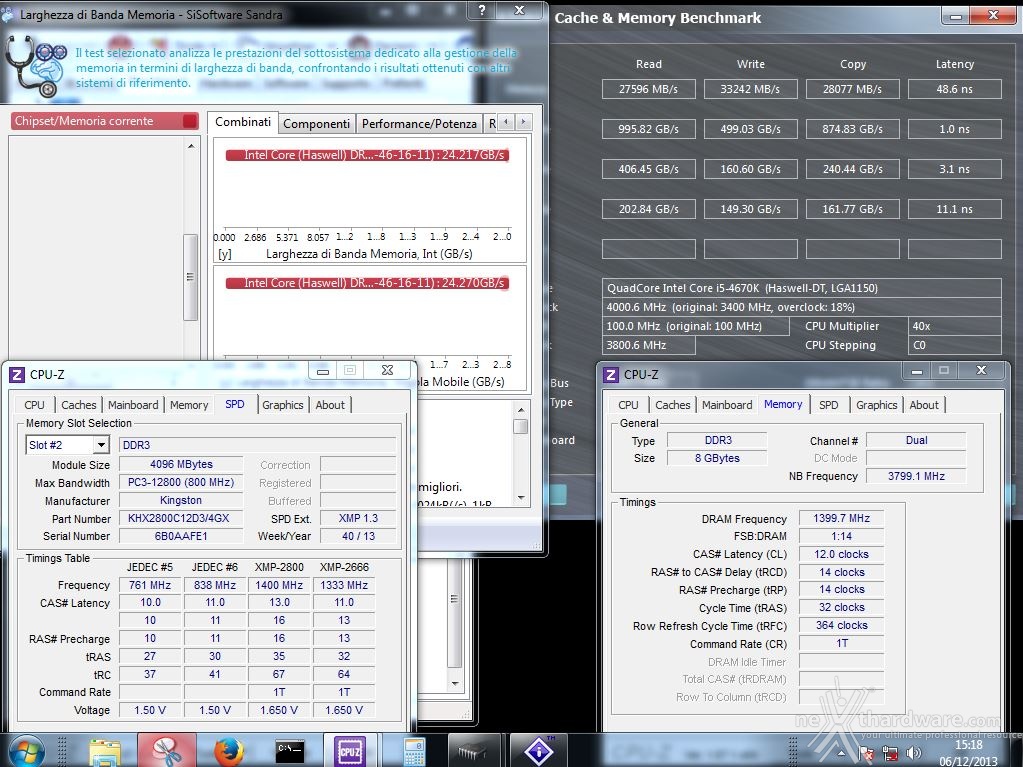The height and width of the screenshot is (767, 1023).
Task: Click the Sandra stethoscope brain icon
Action: (36, 65)
